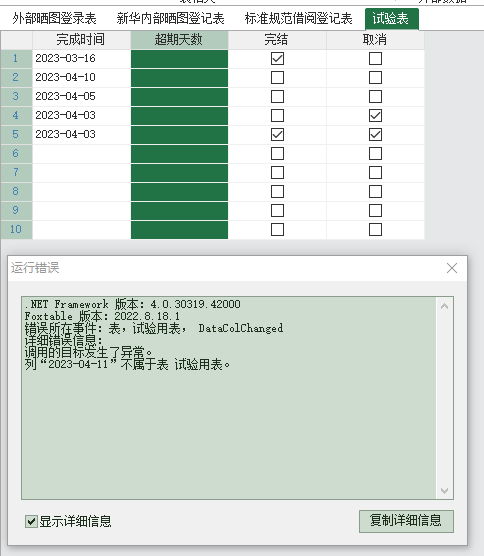Select 标准规范借阅登记表 tab
Viewport: 484px width, 556px height.
point(299,18)
